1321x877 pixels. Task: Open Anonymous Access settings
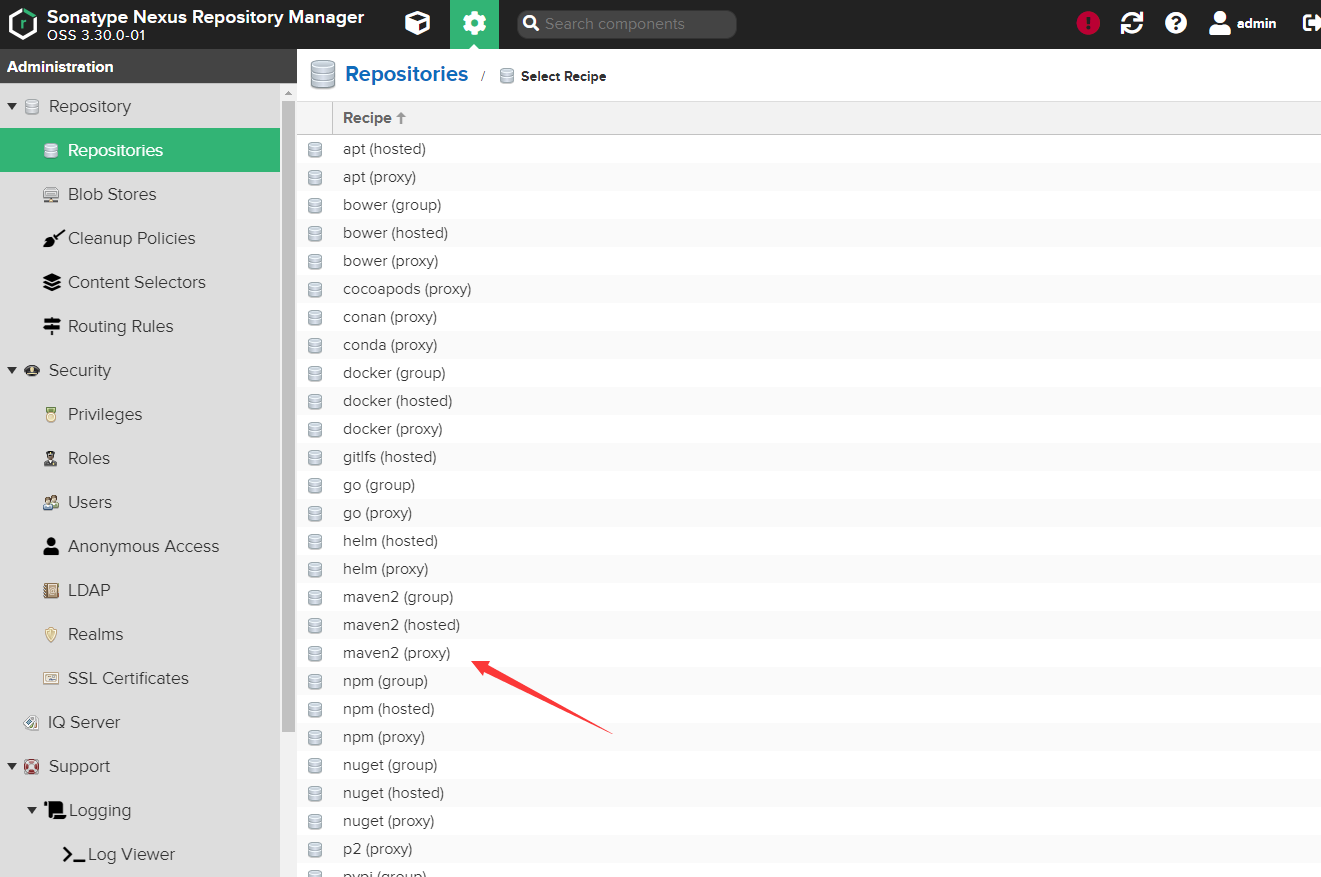[x=140, y=546]
